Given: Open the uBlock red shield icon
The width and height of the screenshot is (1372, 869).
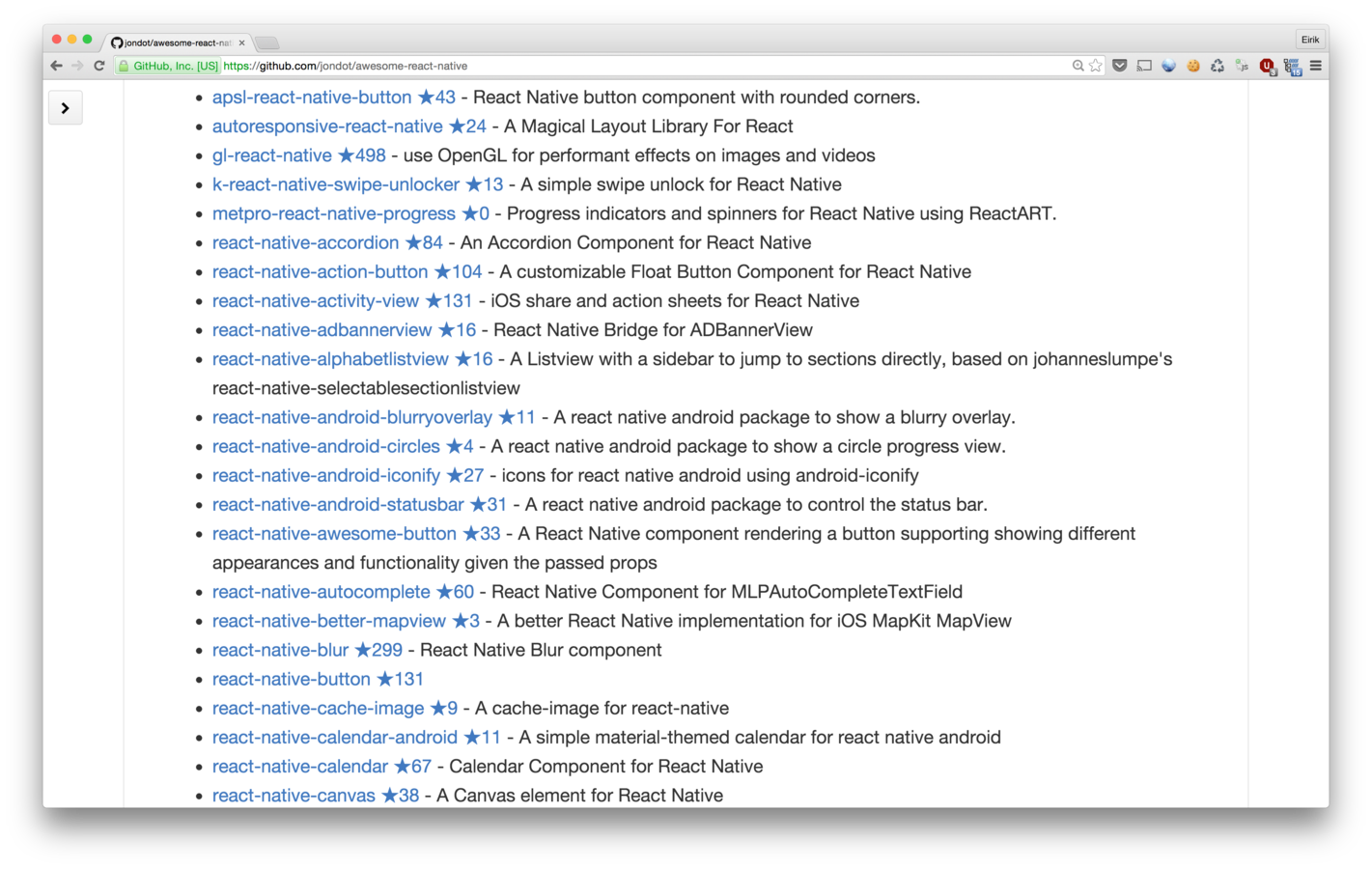Looking at the screenshot, I should click(x=1267, y=66).
